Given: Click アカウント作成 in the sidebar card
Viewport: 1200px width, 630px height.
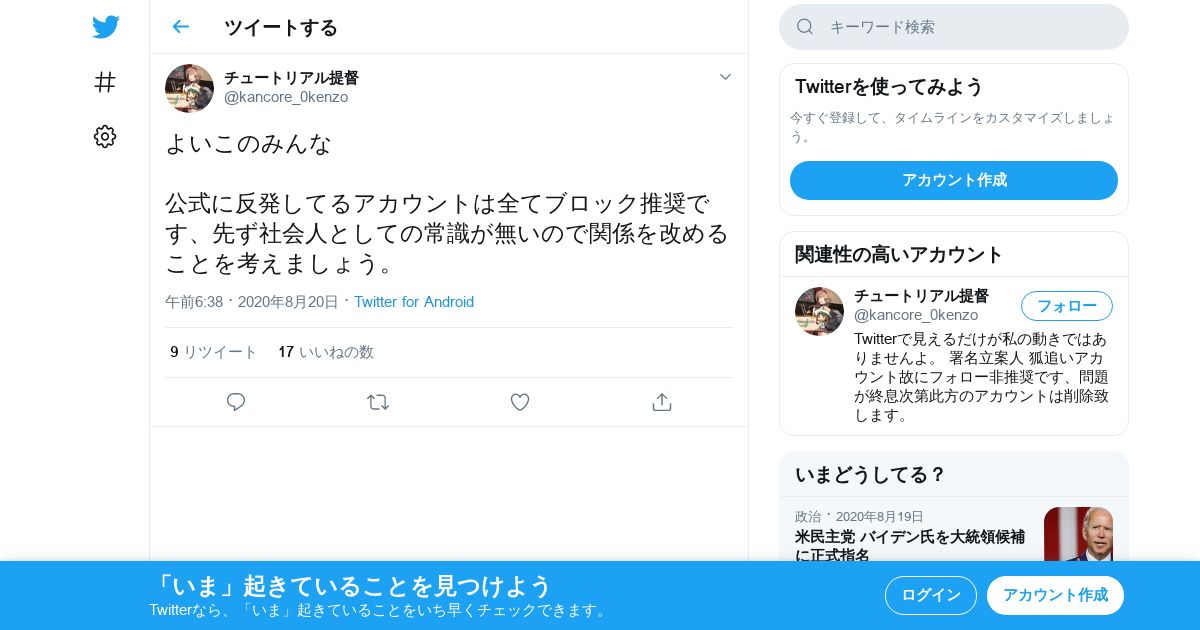Looking at the screenshot, I should [954, 180].
